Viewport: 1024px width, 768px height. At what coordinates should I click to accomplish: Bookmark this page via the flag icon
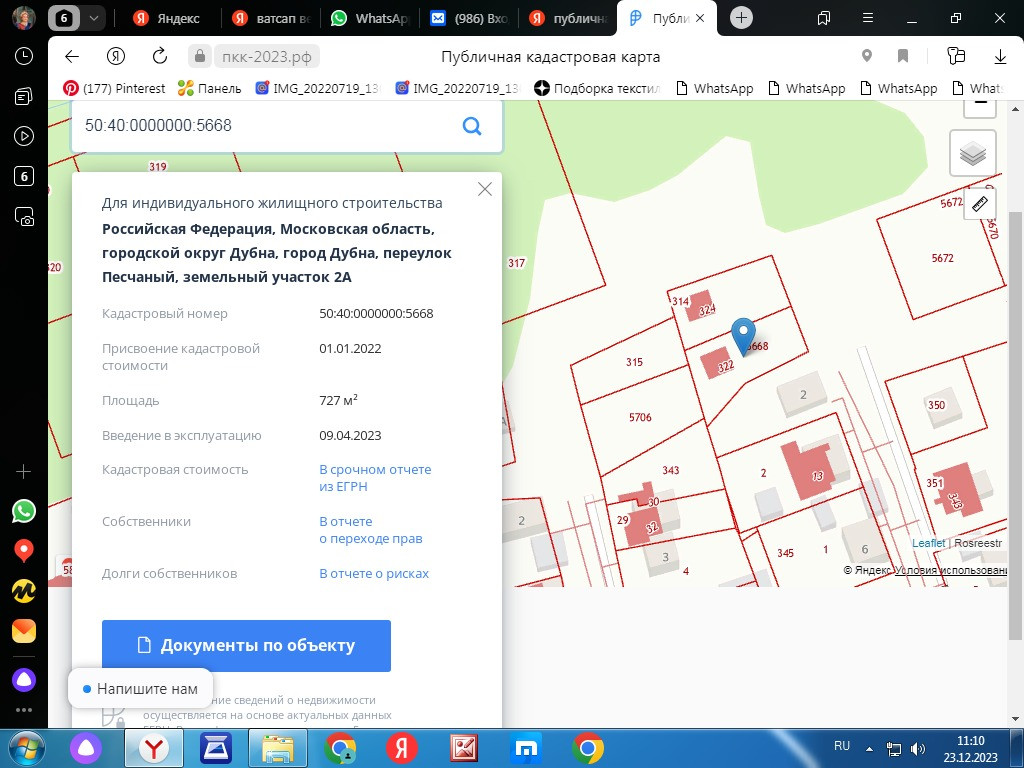[903, 57]
